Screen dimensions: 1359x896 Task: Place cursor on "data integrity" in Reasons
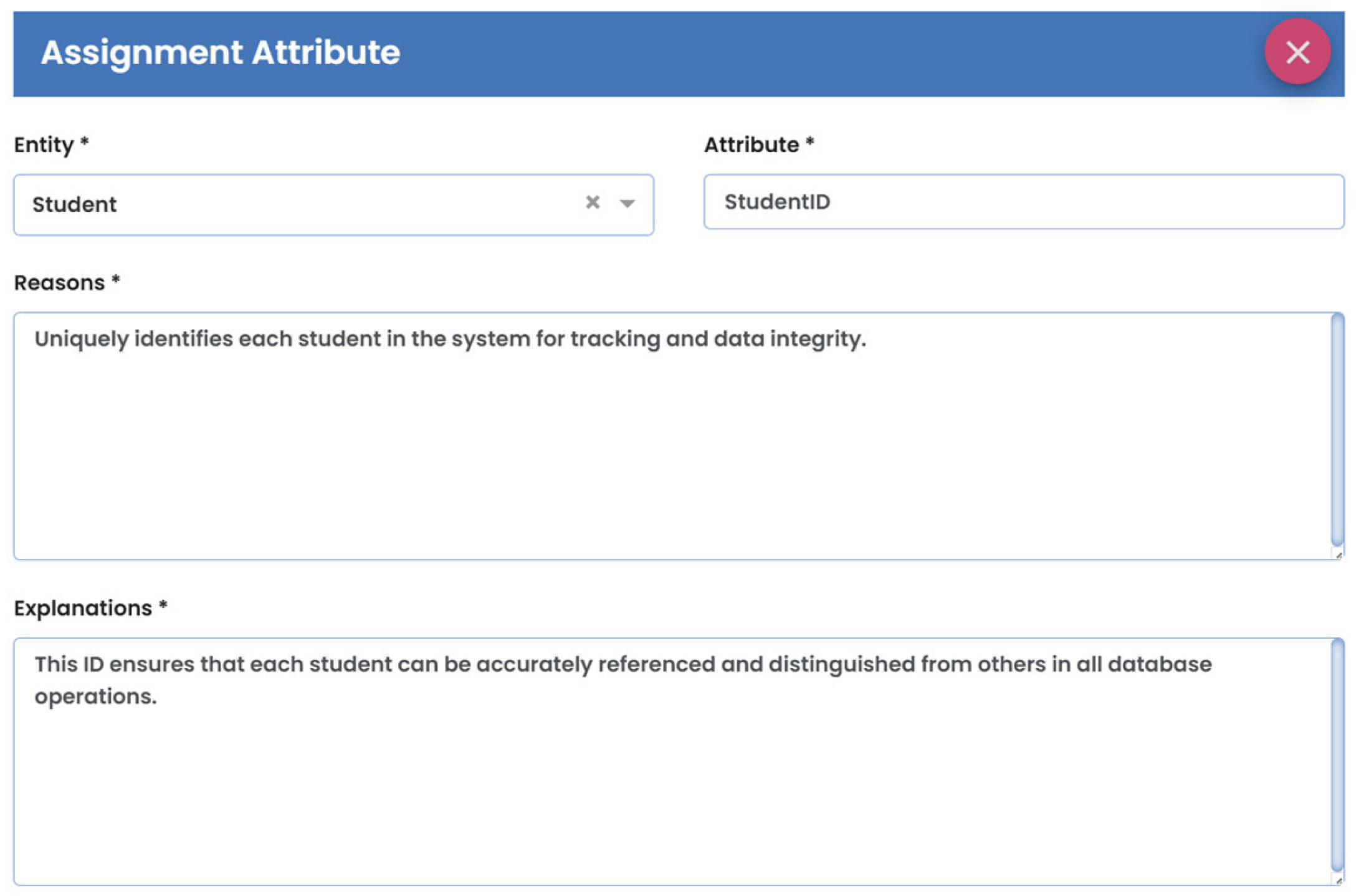tap(788, 339)
